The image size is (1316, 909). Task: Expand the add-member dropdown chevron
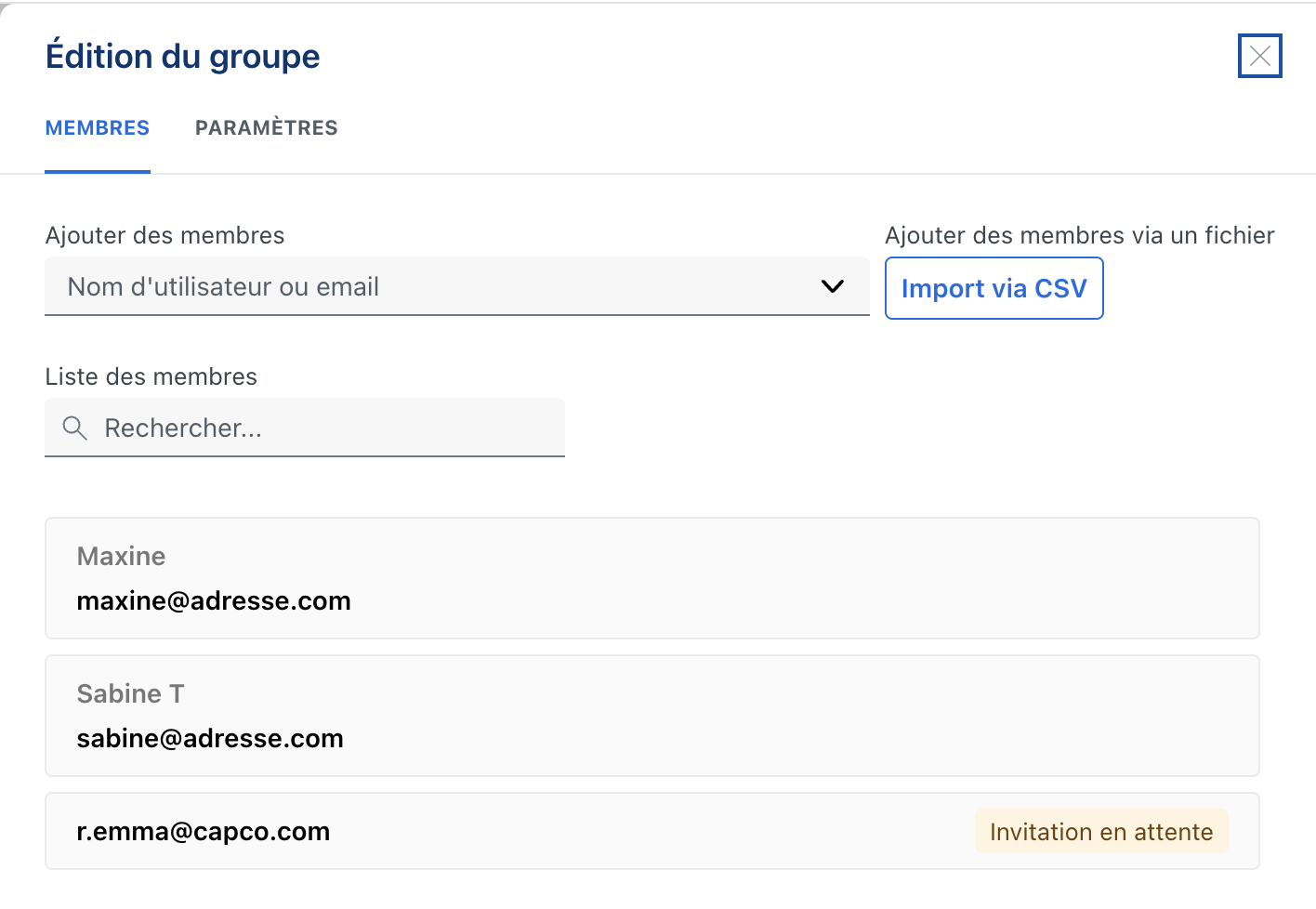[x=833, y=286]
